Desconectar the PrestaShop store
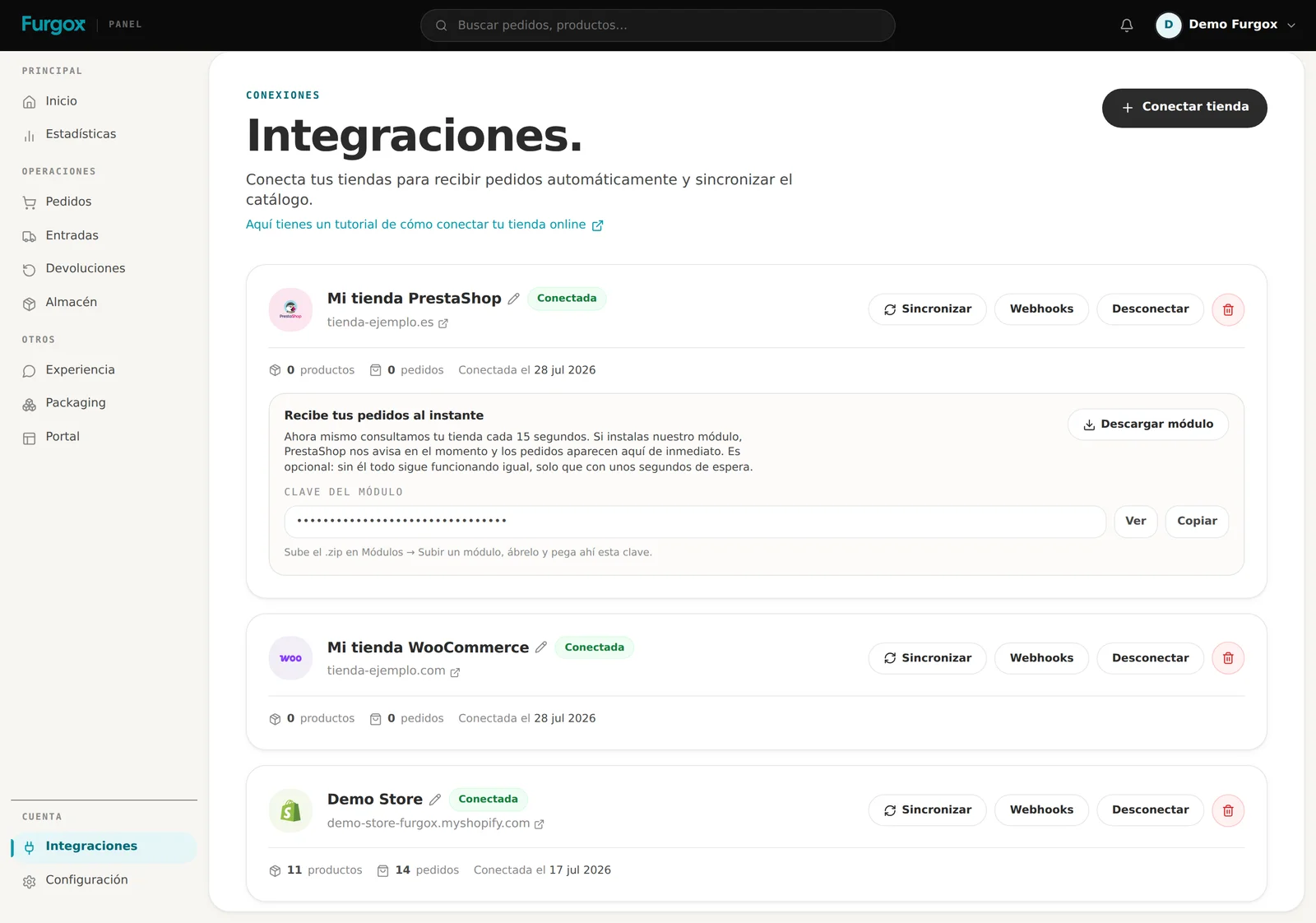 click(x=1150, y=309)
